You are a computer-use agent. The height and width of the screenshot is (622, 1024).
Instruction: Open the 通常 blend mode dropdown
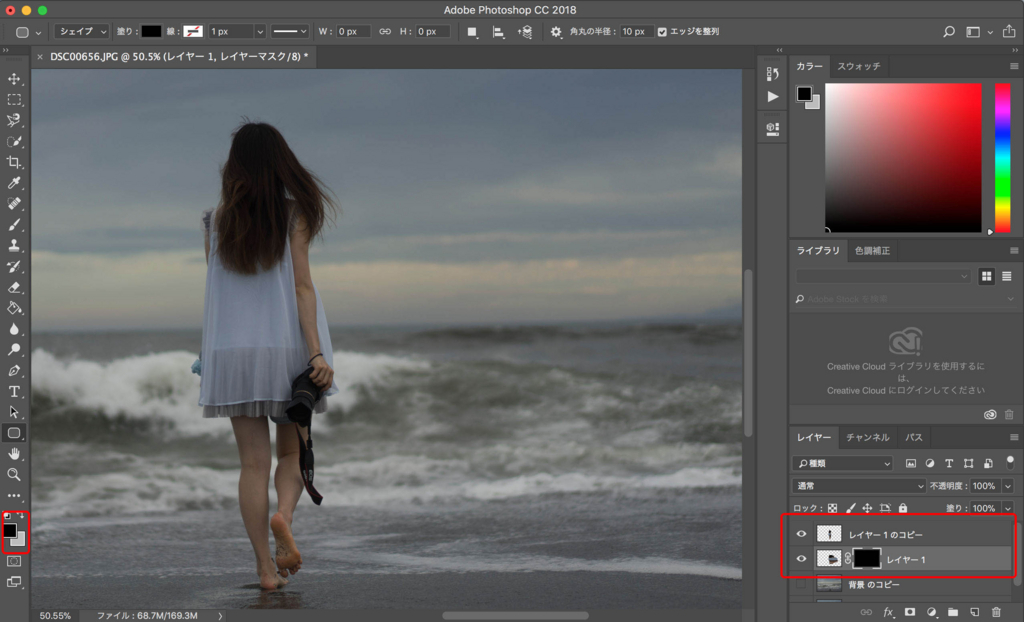(857, 486)
